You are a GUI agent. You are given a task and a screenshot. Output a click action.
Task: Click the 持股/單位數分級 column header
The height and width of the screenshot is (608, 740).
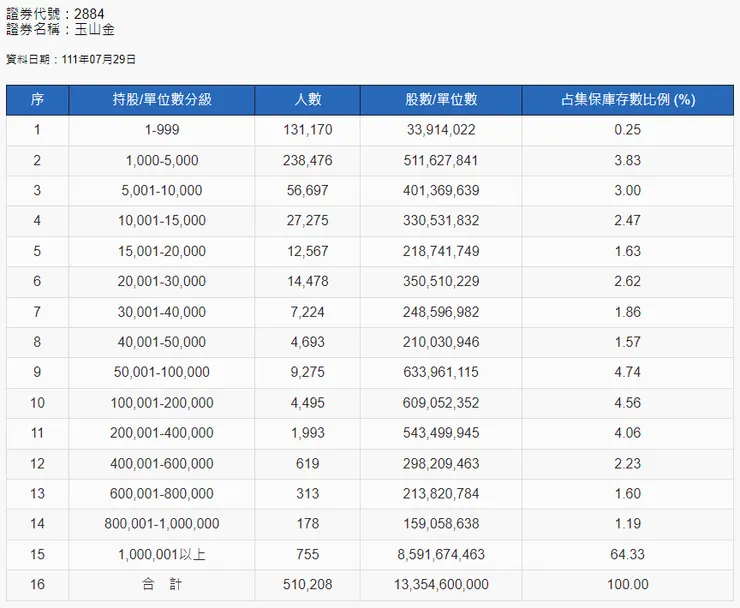pos(162,100)
